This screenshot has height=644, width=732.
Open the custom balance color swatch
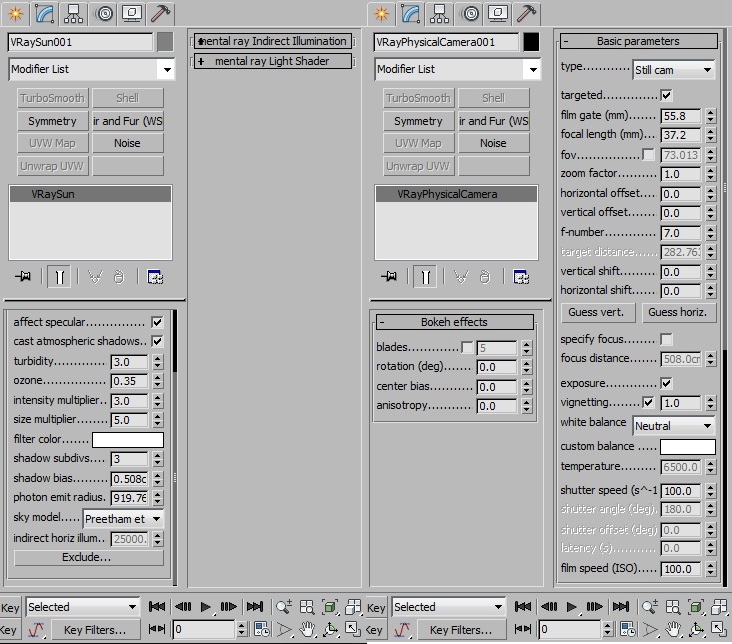688,446
